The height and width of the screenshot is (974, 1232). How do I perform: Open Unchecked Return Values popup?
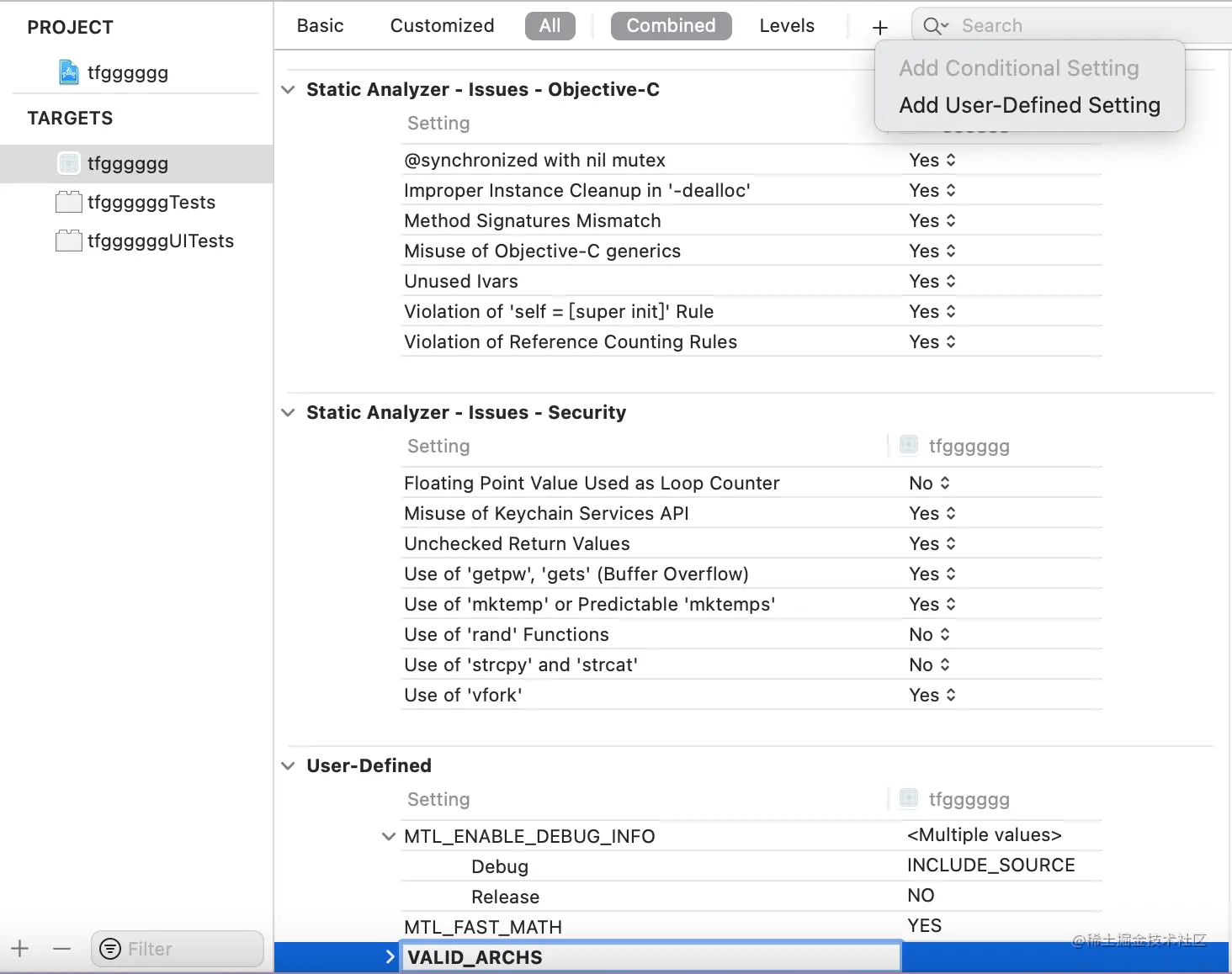pyautogui.click(x=932, y=543)
